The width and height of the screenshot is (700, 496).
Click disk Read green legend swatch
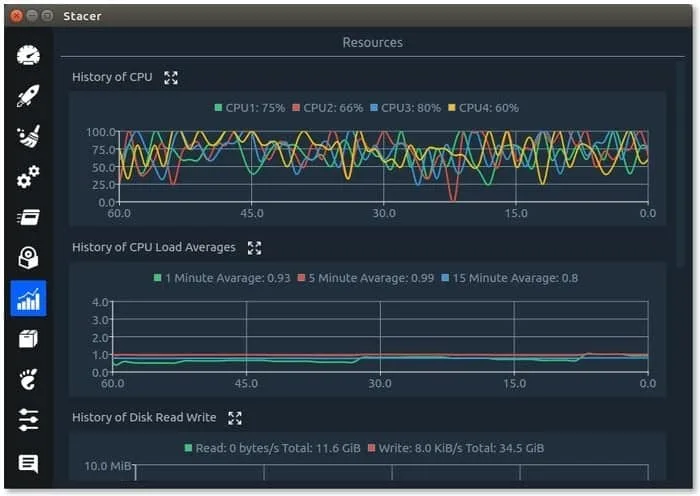tap(188, 448)
